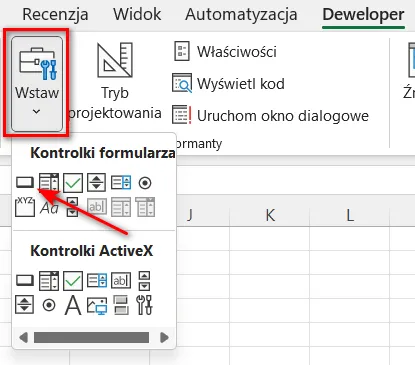Open the Automatyzacja tab
The image size is (415, 365).
click(241, 14)
